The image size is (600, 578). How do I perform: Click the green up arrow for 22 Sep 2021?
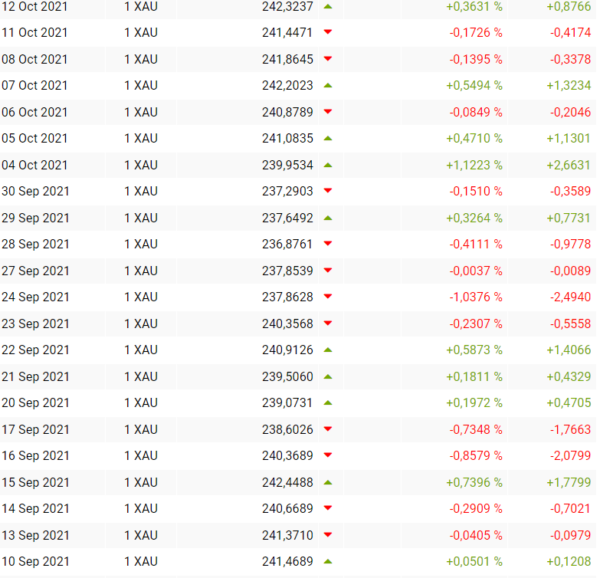pyautogui.click(x=328, y=350)
